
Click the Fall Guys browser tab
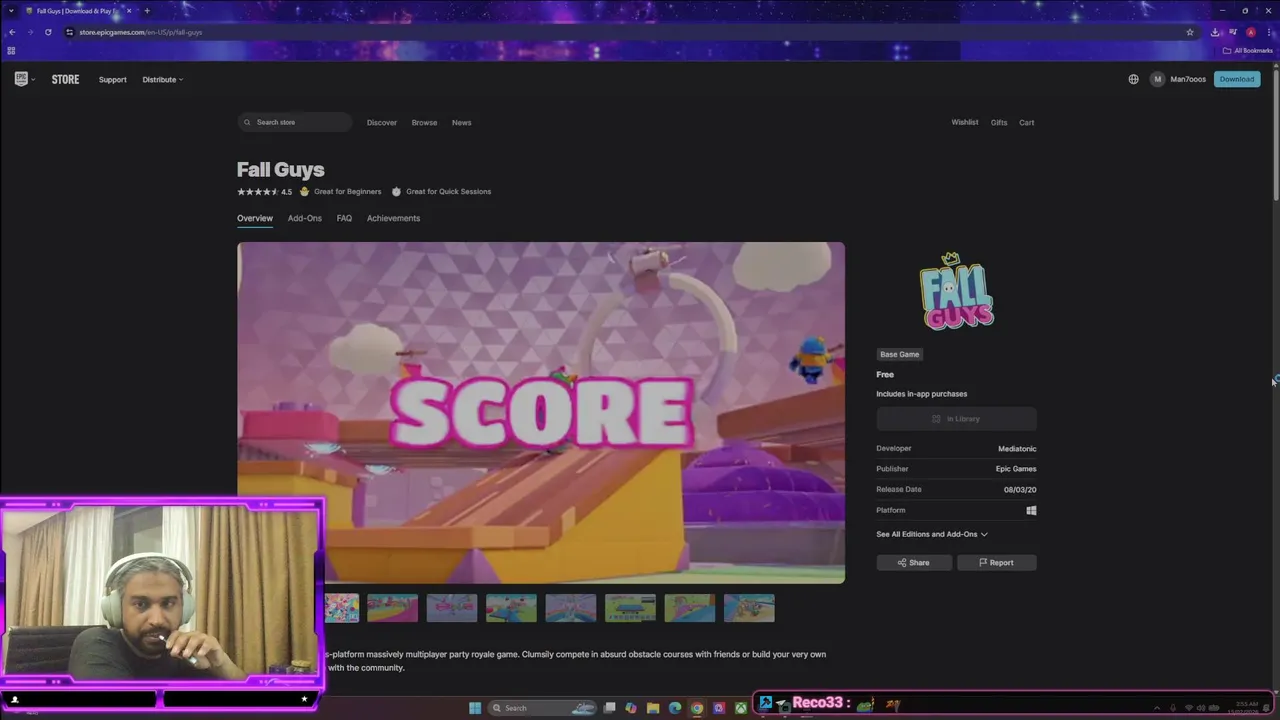(80, 11)
